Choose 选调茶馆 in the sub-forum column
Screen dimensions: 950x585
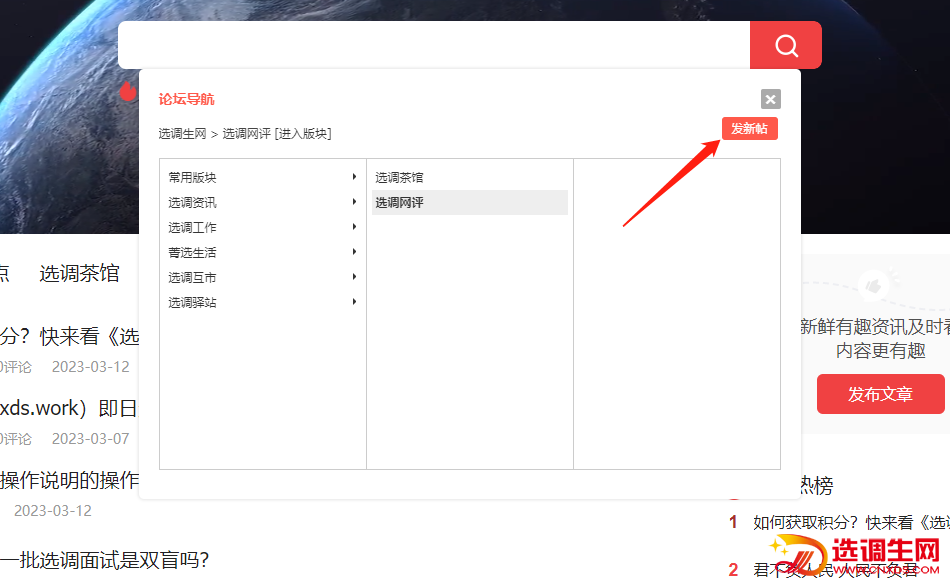[x=399, y=177]
